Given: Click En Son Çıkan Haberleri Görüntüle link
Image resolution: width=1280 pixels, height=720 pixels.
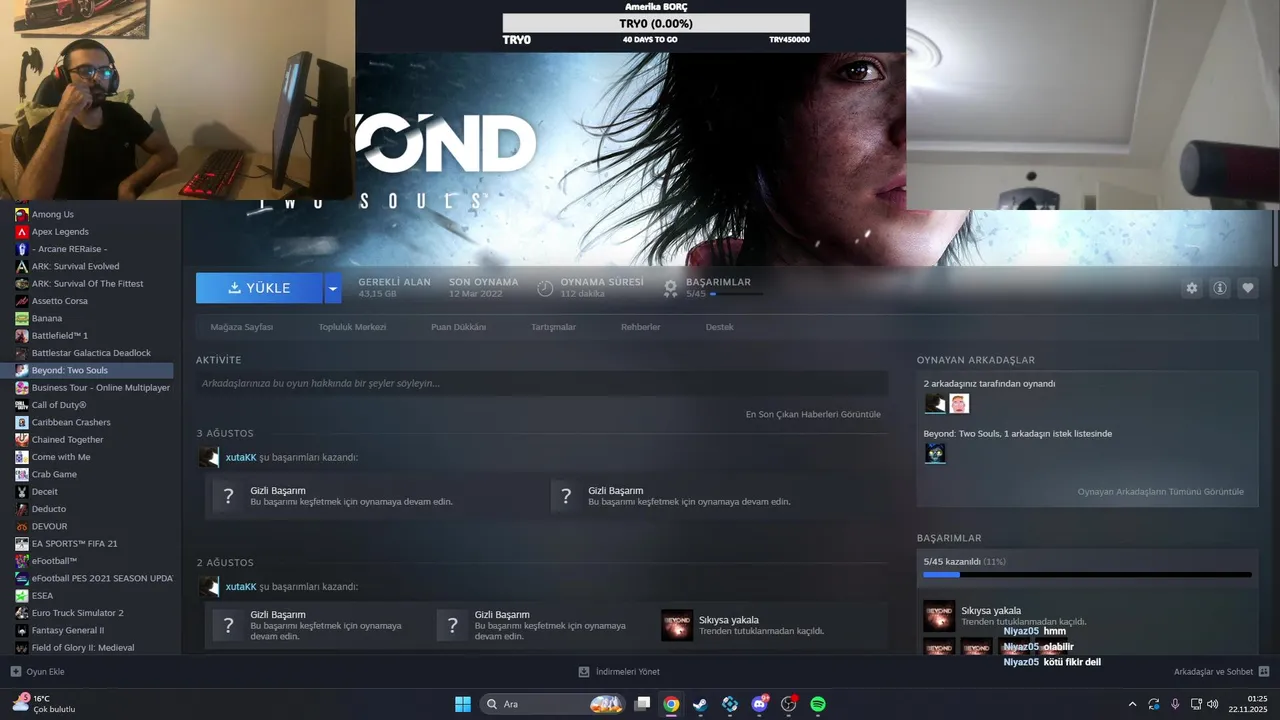Looking at the screenshot, I should click(813, 414).
